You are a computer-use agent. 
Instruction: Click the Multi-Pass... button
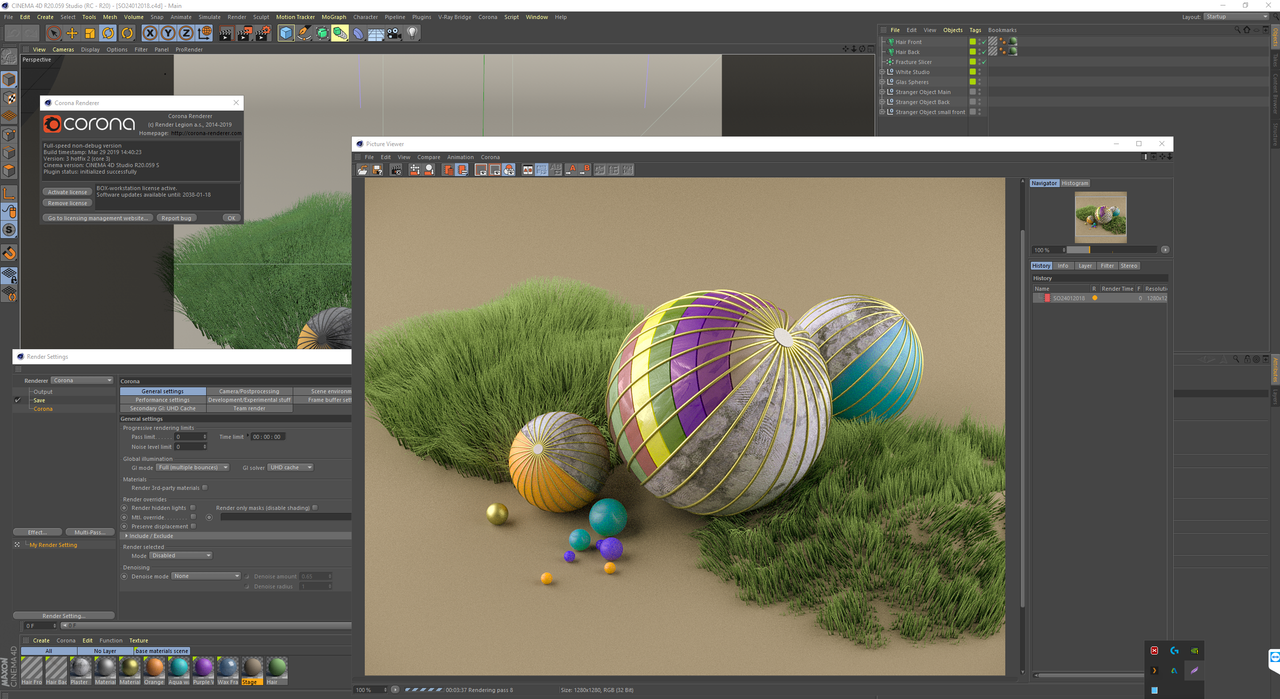coord(92,532)
